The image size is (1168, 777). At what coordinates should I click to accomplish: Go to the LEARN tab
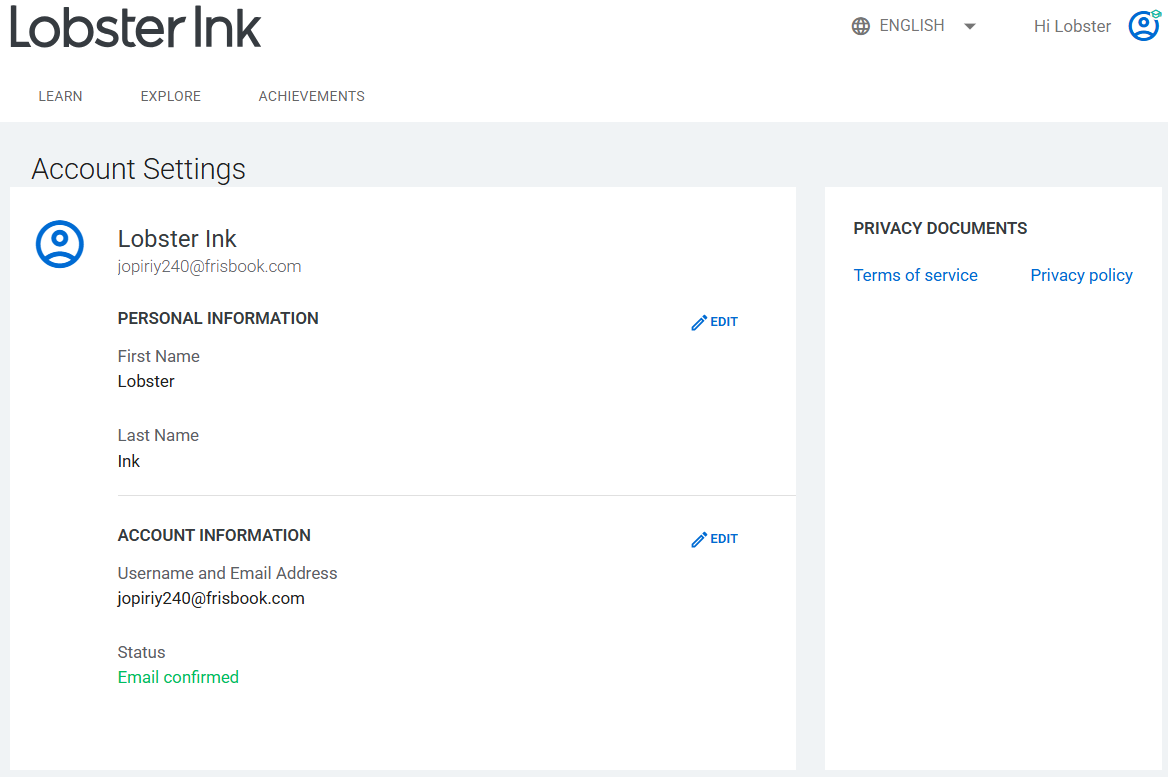[x=60, y=97]
